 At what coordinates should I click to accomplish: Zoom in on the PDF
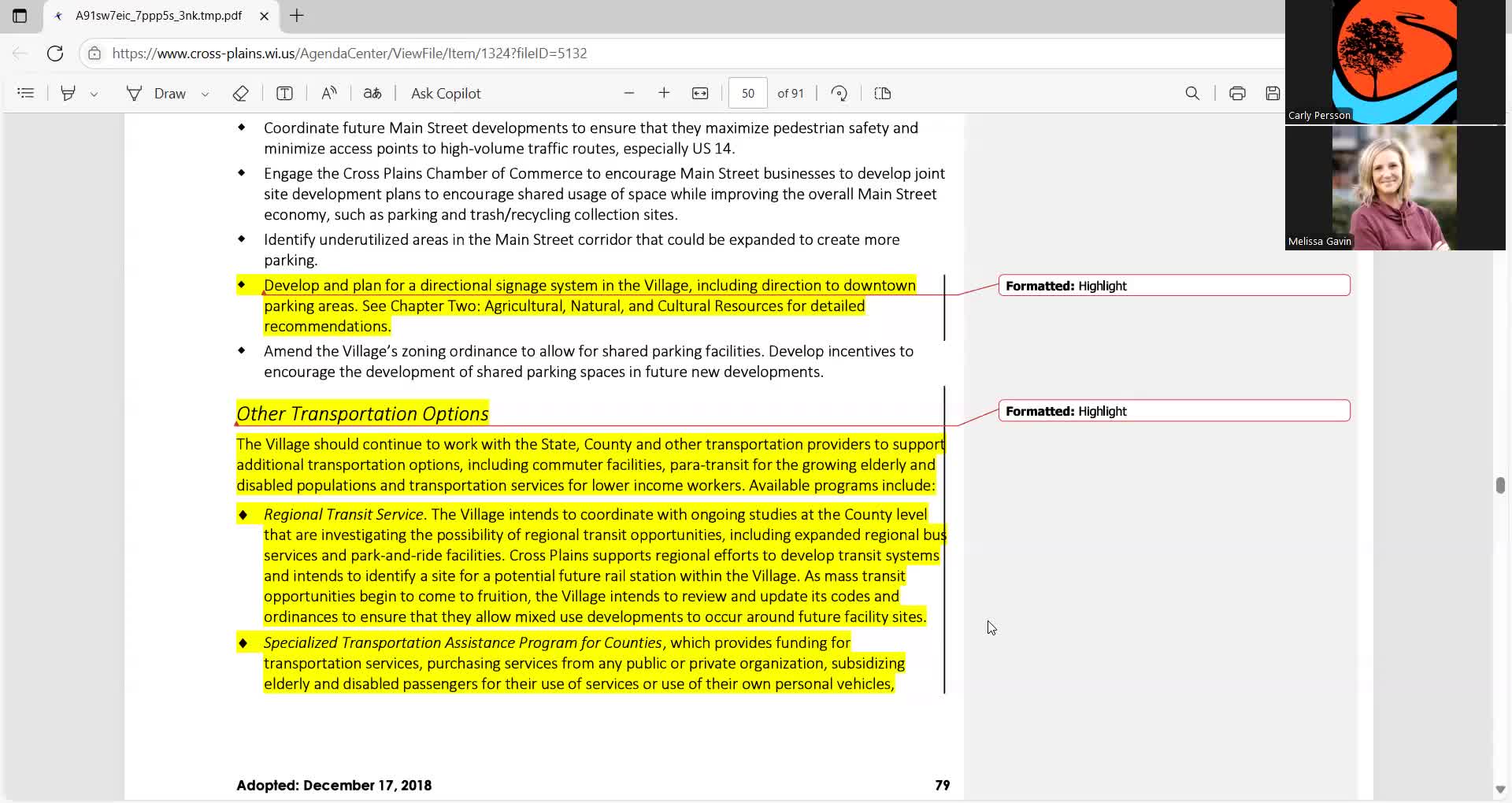(664, 93)
